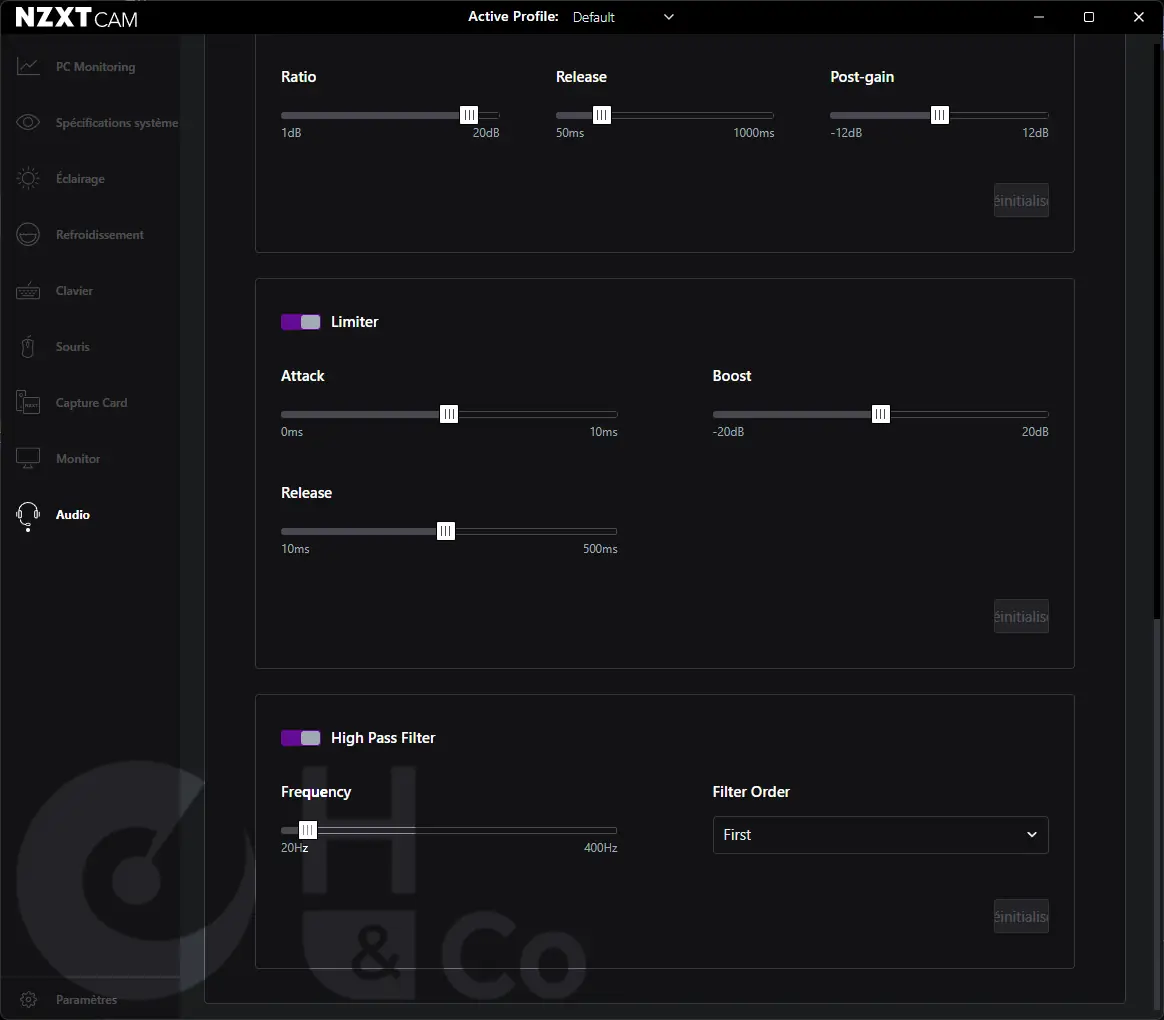Click the -12dB Post-gain minimum label
Screen dimensions: 1164x1020
846,133
